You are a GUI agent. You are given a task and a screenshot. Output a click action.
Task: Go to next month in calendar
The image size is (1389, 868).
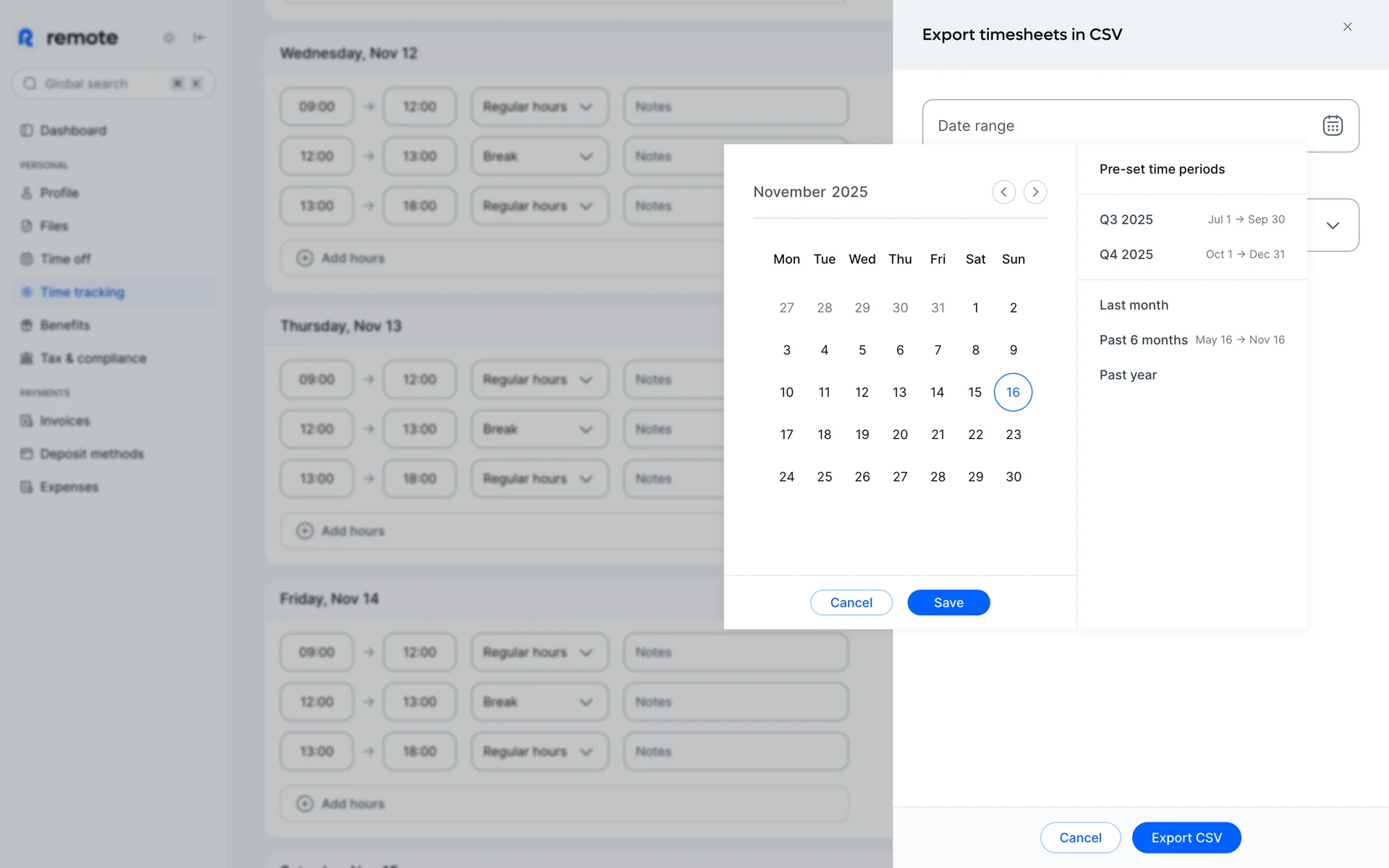tap(1035, 192)
